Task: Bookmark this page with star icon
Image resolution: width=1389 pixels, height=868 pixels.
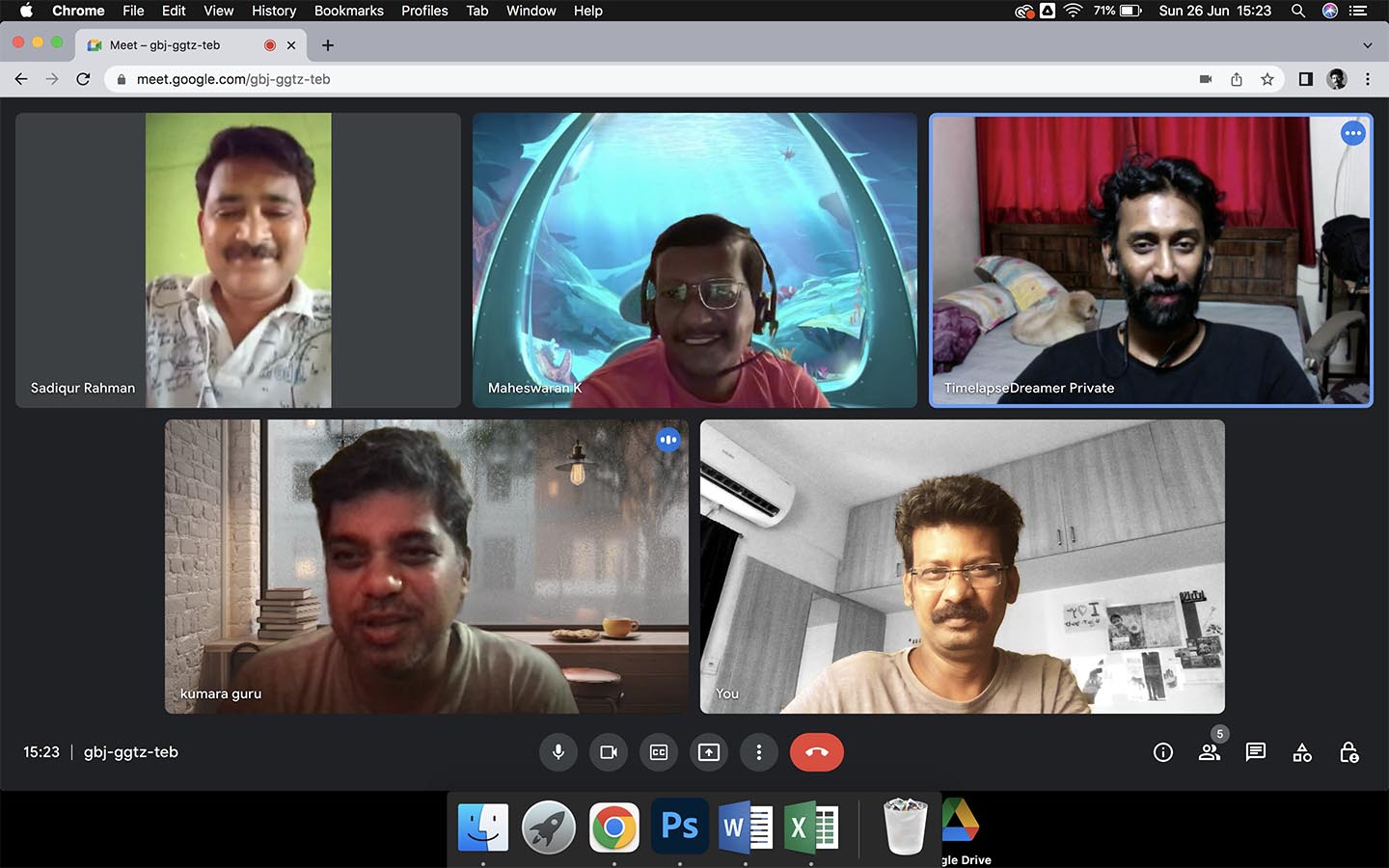Action: coord(1267,79)
